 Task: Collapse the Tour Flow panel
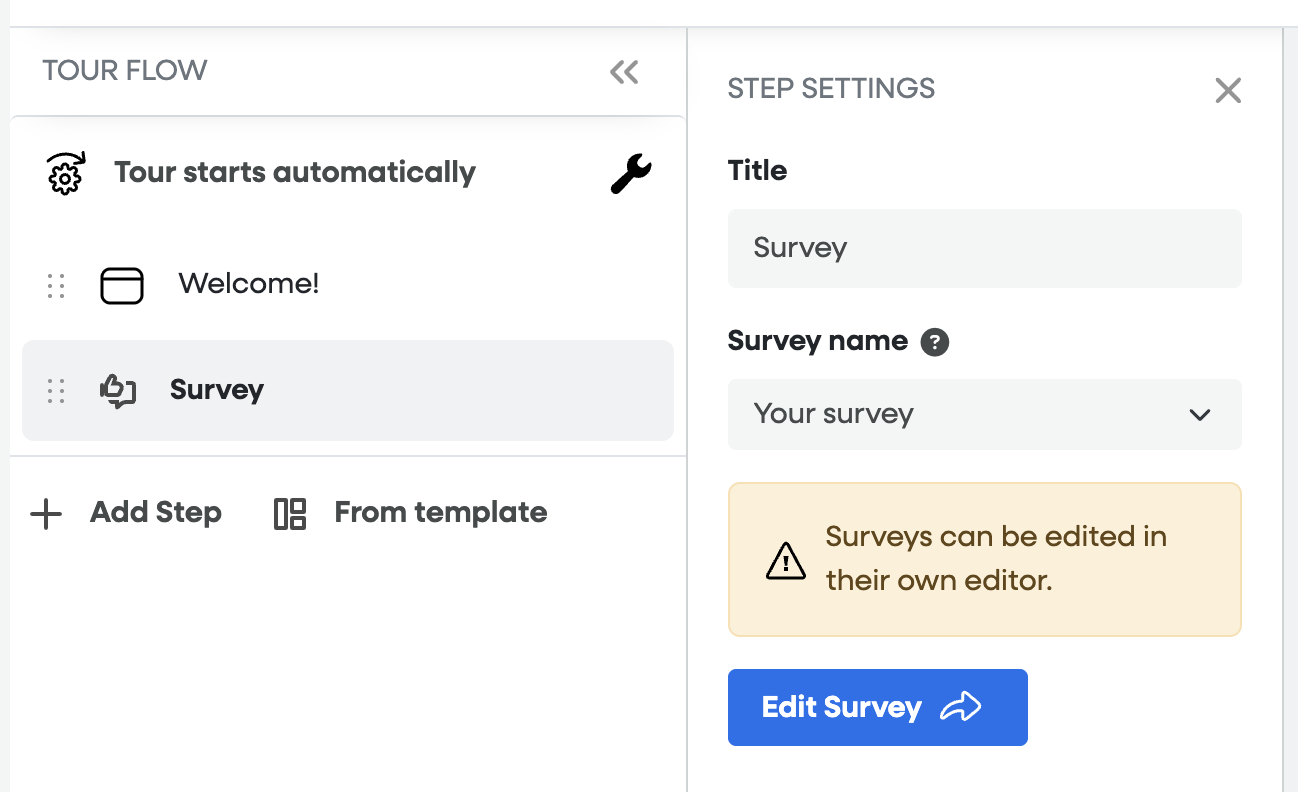point(624,72)
